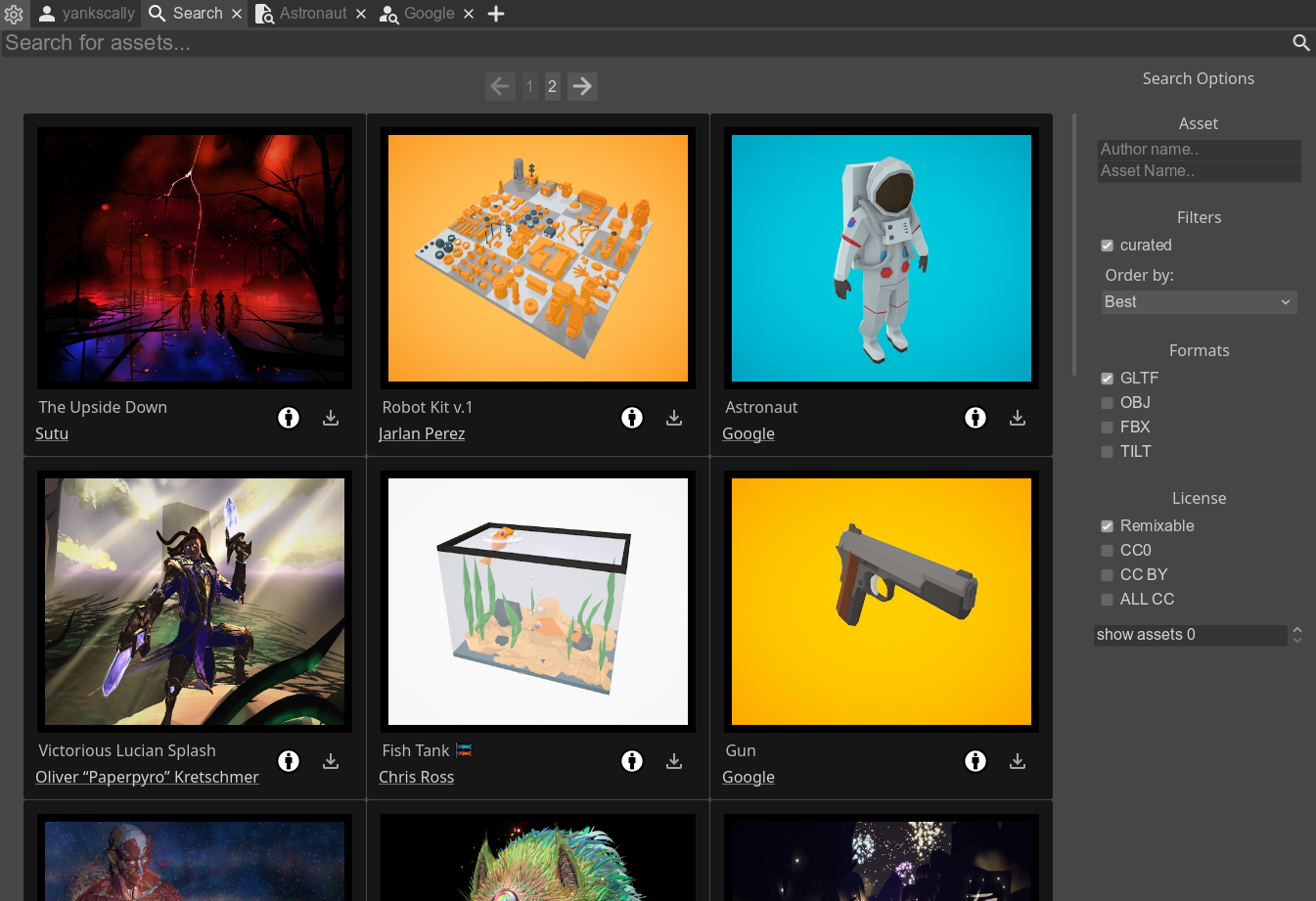
Task: Enable the FBX format checkbox
Action: point(1107,428)
